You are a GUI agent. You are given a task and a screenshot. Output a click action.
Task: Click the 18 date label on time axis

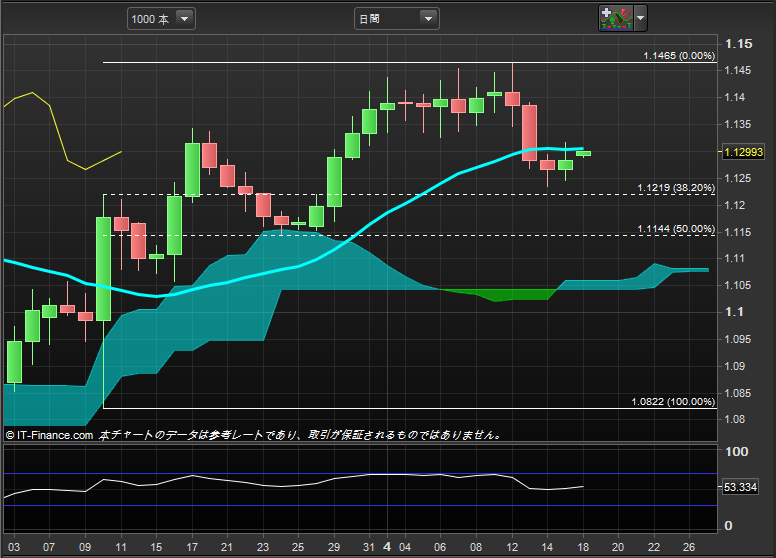click(583, 547)
